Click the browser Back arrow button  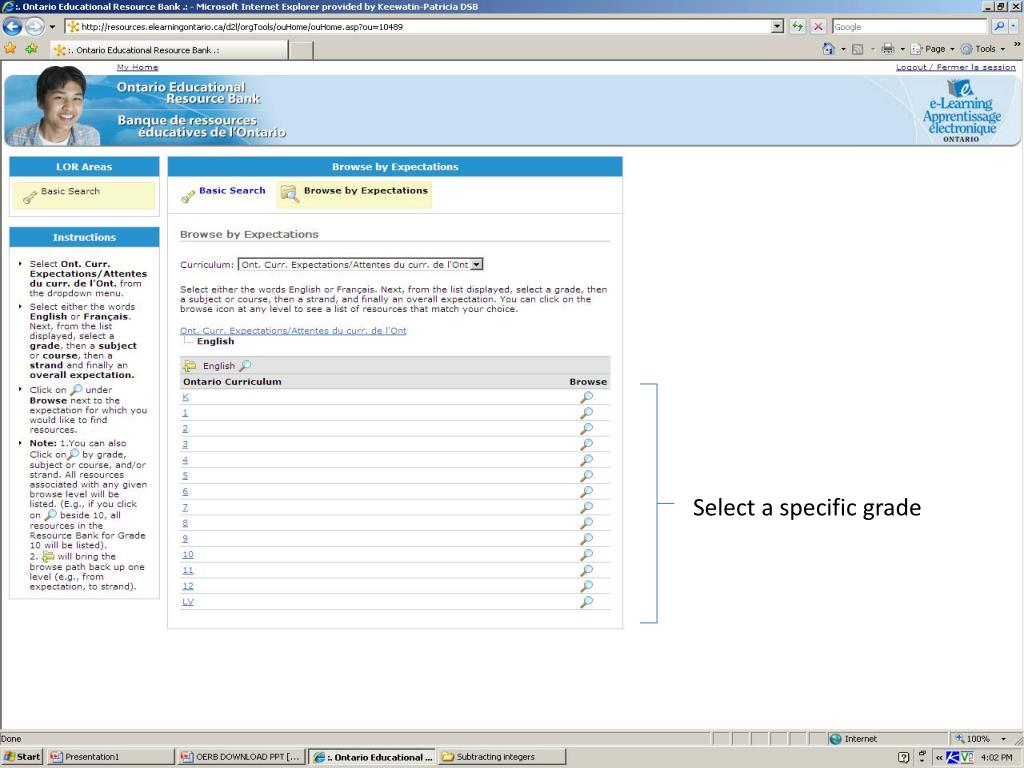click(x=12, y=27)
